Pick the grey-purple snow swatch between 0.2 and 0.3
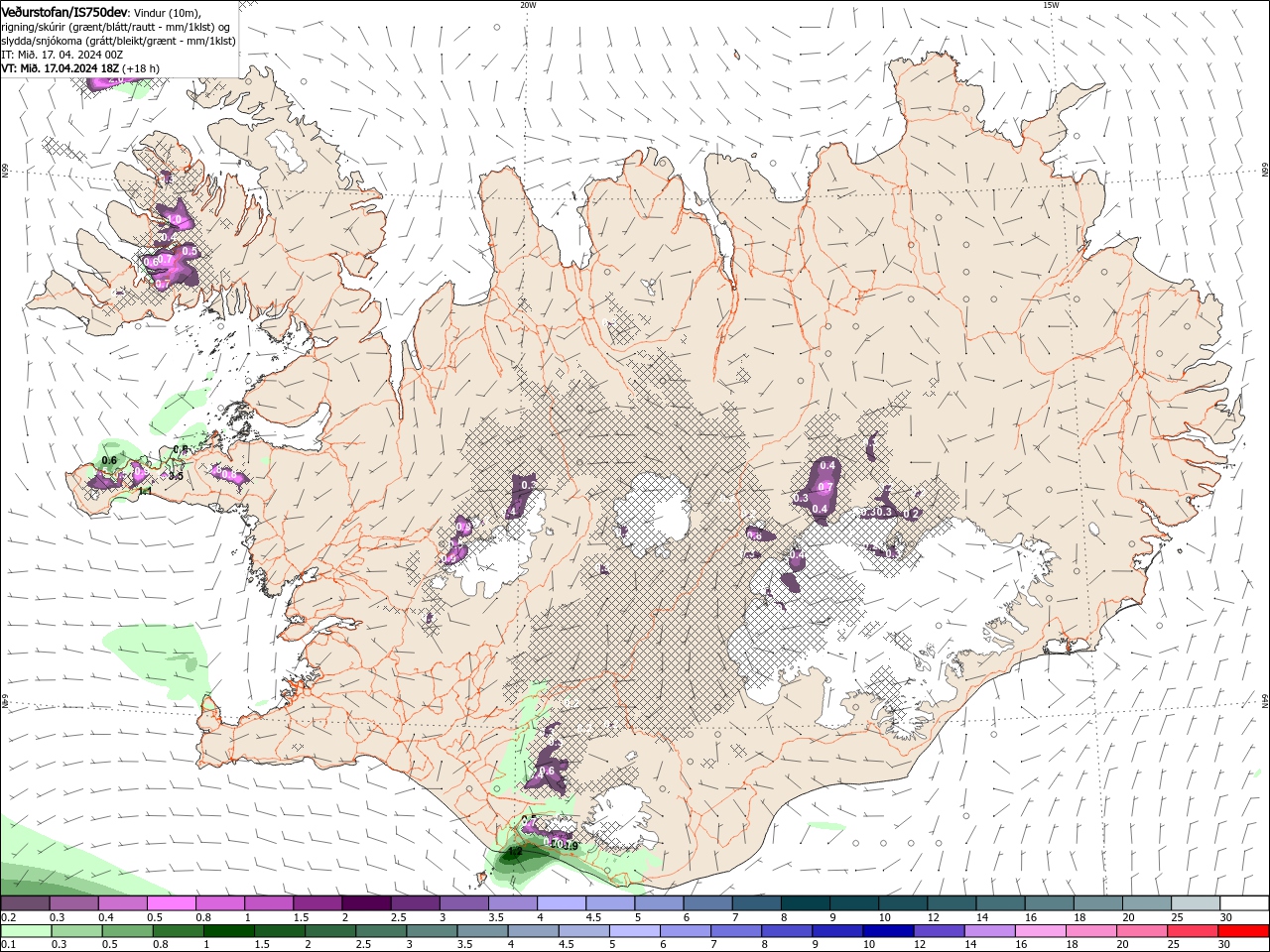Screen dimensions: 1270x952 25,903
